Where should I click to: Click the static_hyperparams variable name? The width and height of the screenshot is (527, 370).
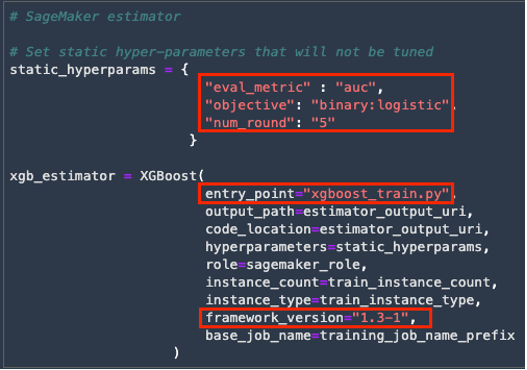[x=83, y=70]
